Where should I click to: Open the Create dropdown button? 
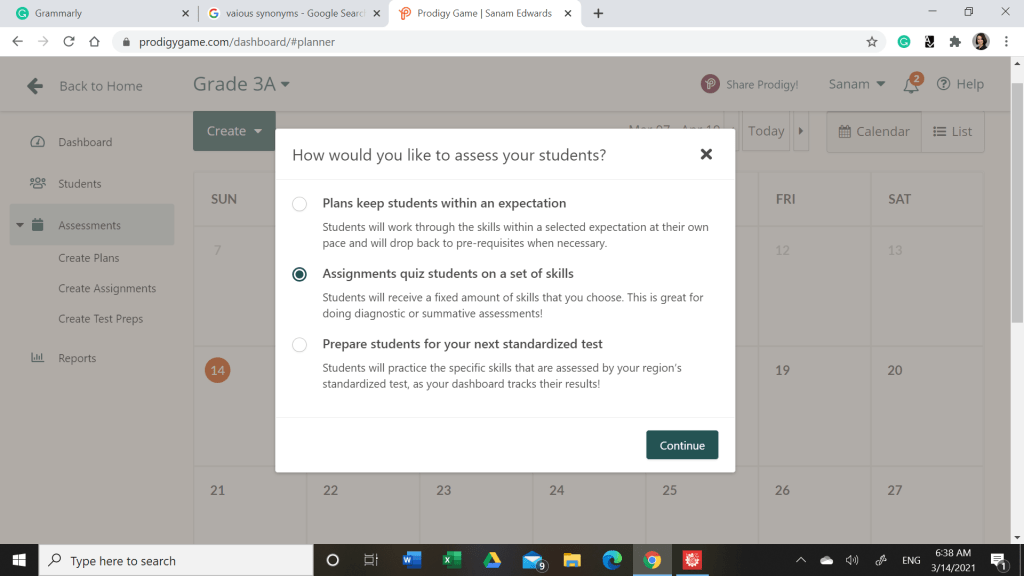pos(234,131)
